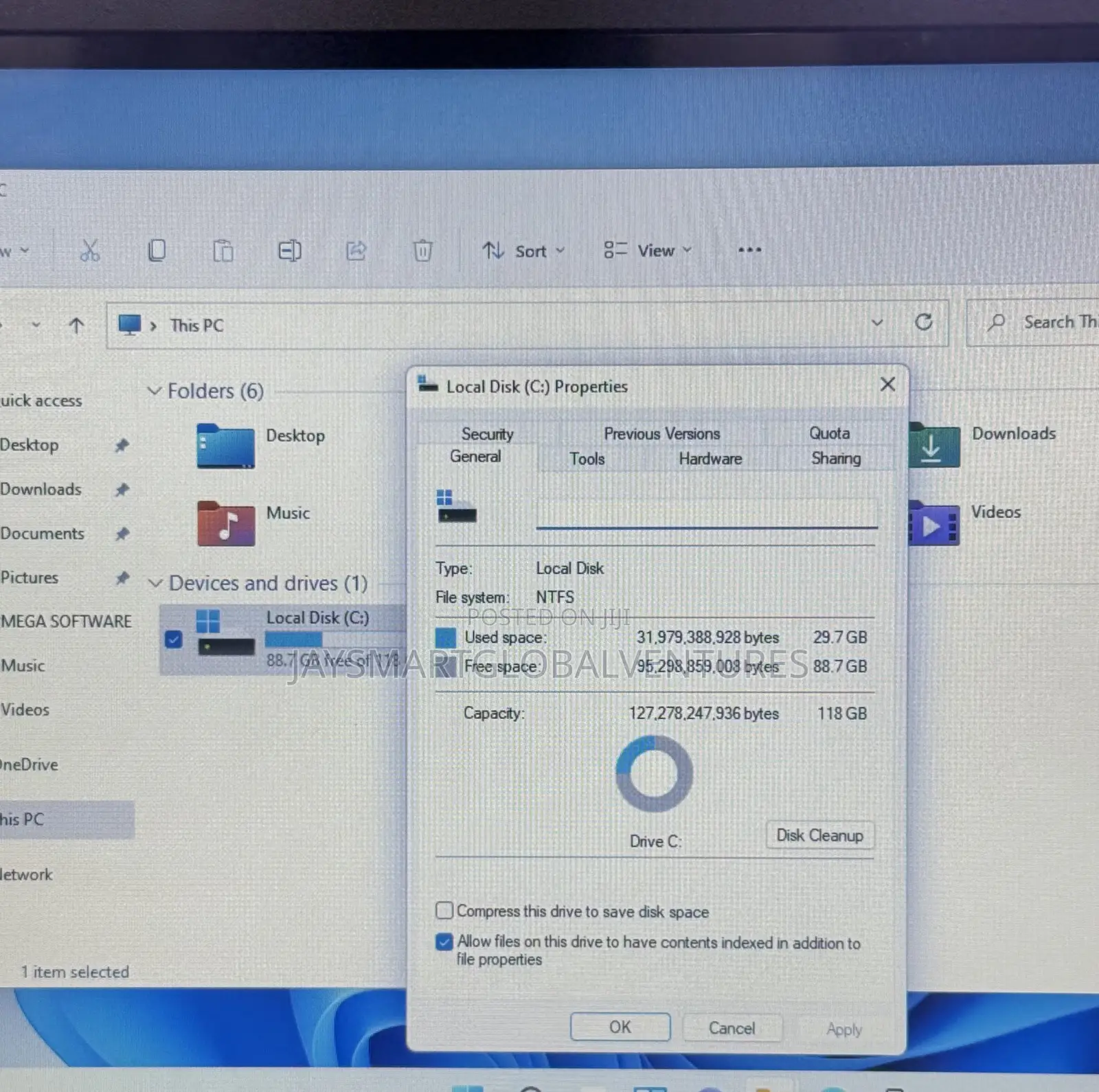Click OK in Properties dialog
1099x1092 pixels.
[620, 1027]
